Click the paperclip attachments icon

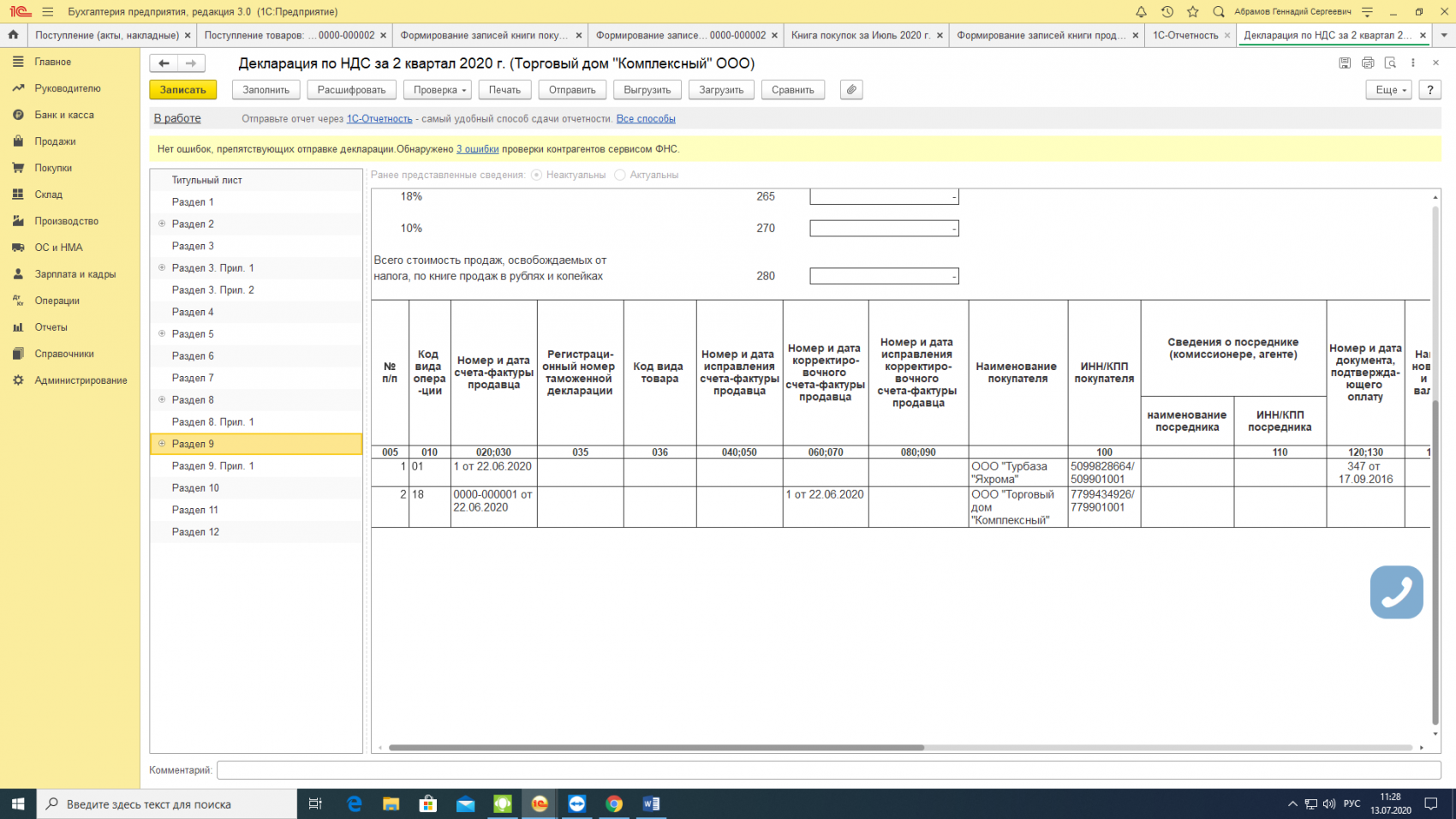pyautogui.click(x=851, y=90)
